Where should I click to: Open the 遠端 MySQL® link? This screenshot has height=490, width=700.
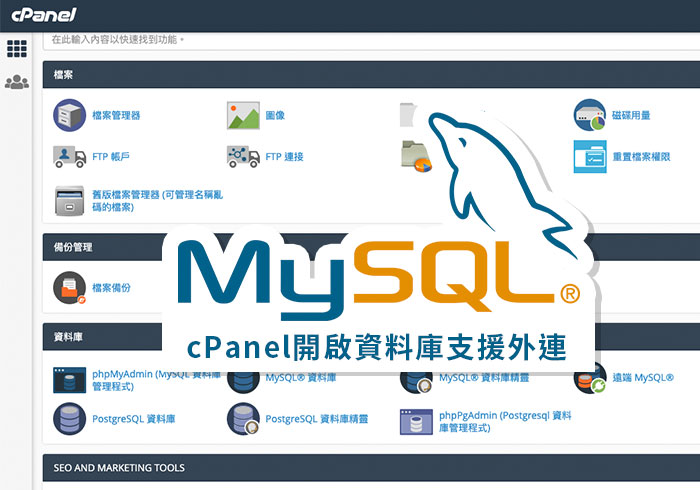[x=643, y=378]
